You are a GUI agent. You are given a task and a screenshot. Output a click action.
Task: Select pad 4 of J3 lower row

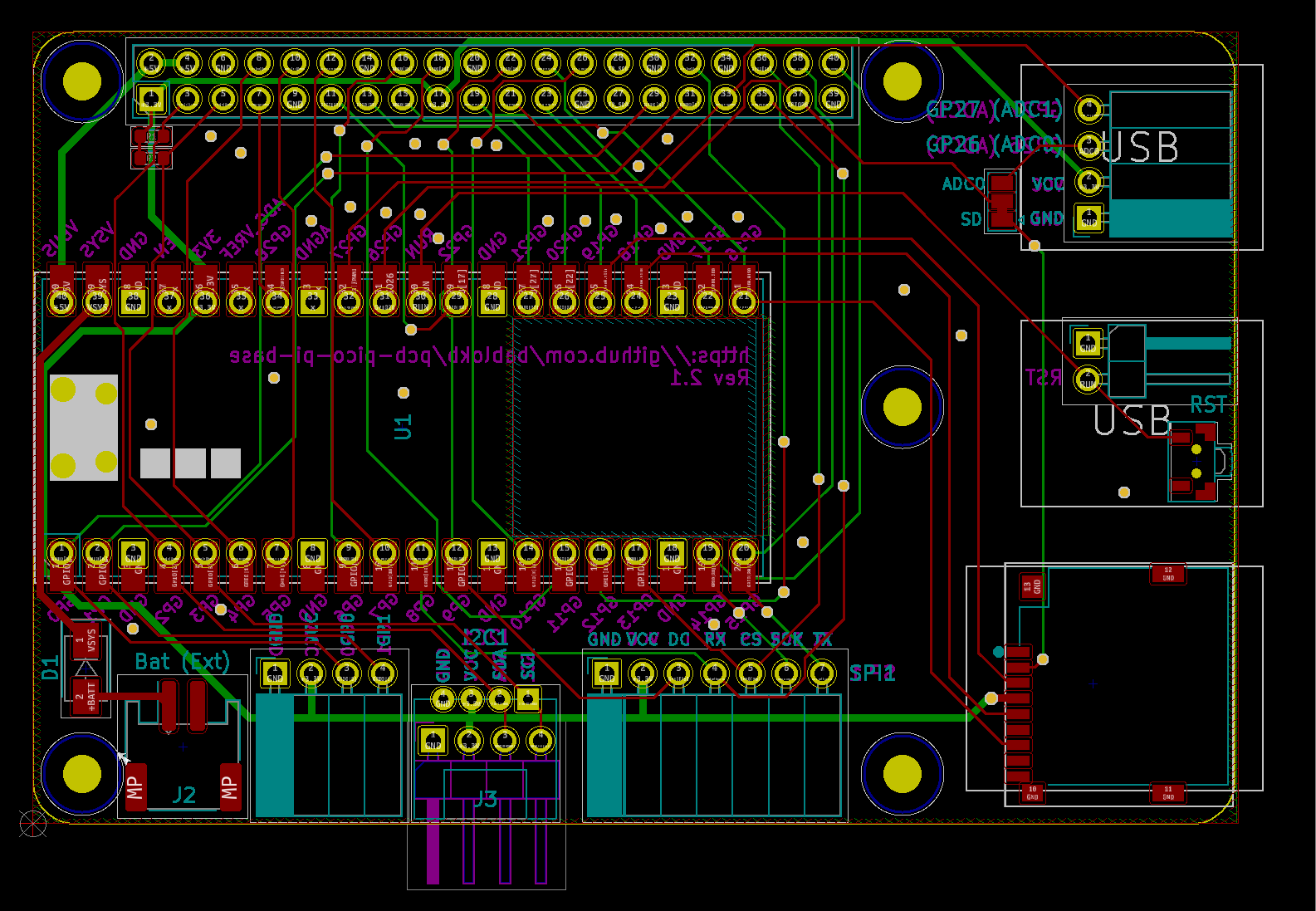pos(541,740)
